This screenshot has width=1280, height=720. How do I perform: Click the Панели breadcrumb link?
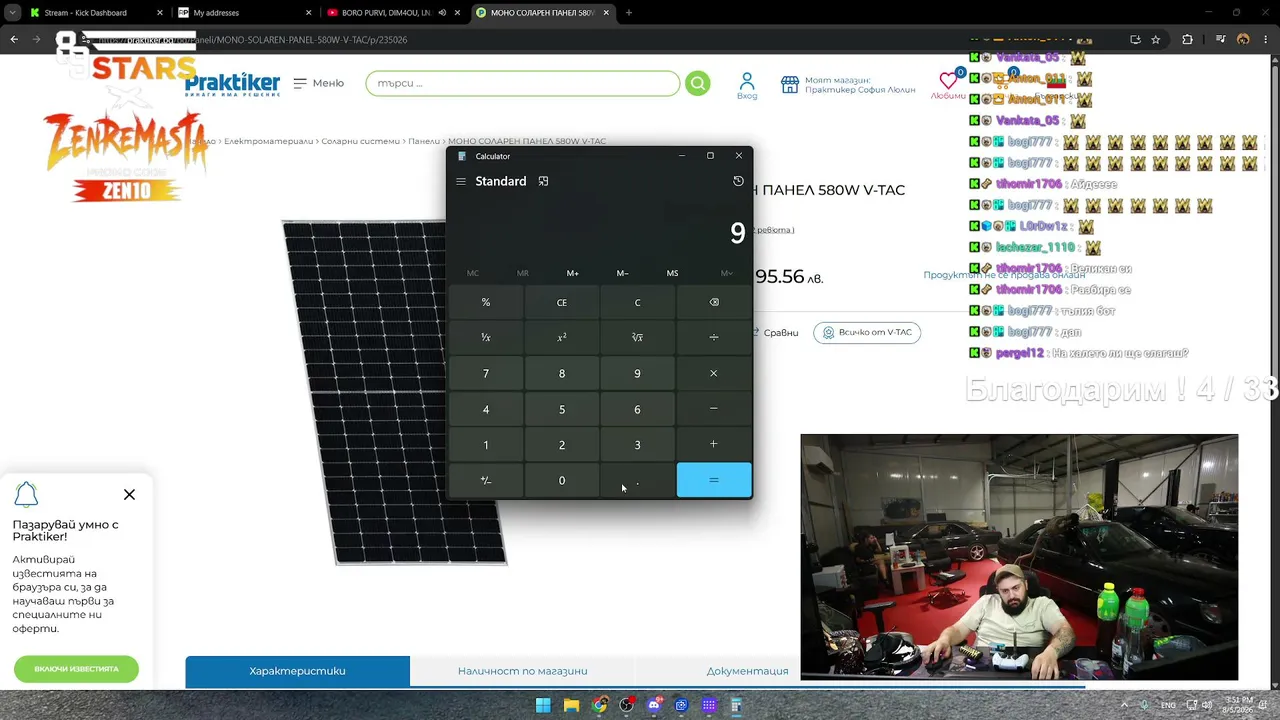pos(424,141)
